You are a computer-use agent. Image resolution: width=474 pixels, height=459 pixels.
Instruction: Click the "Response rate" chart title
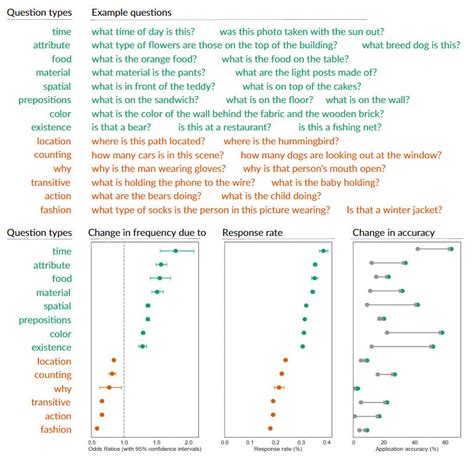tap(252, 233)
